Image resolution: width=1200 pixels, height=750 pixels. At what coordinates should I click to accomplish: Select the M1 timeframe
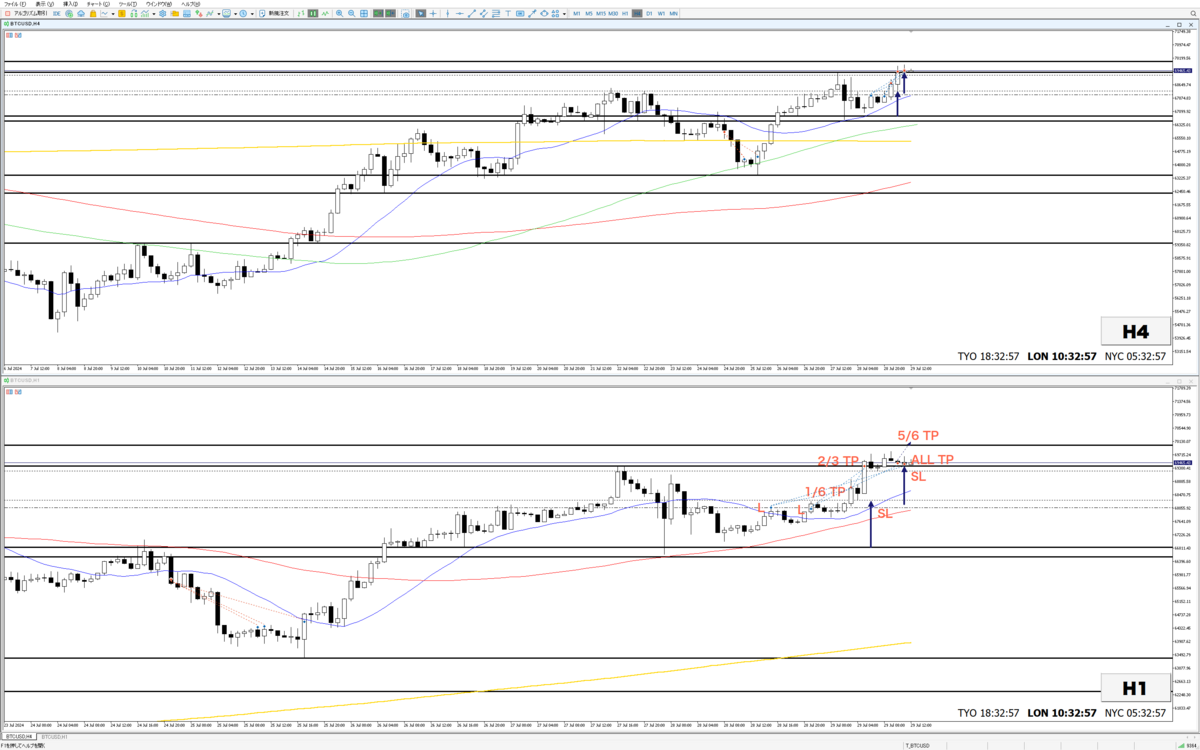click(x=577, y=13)
